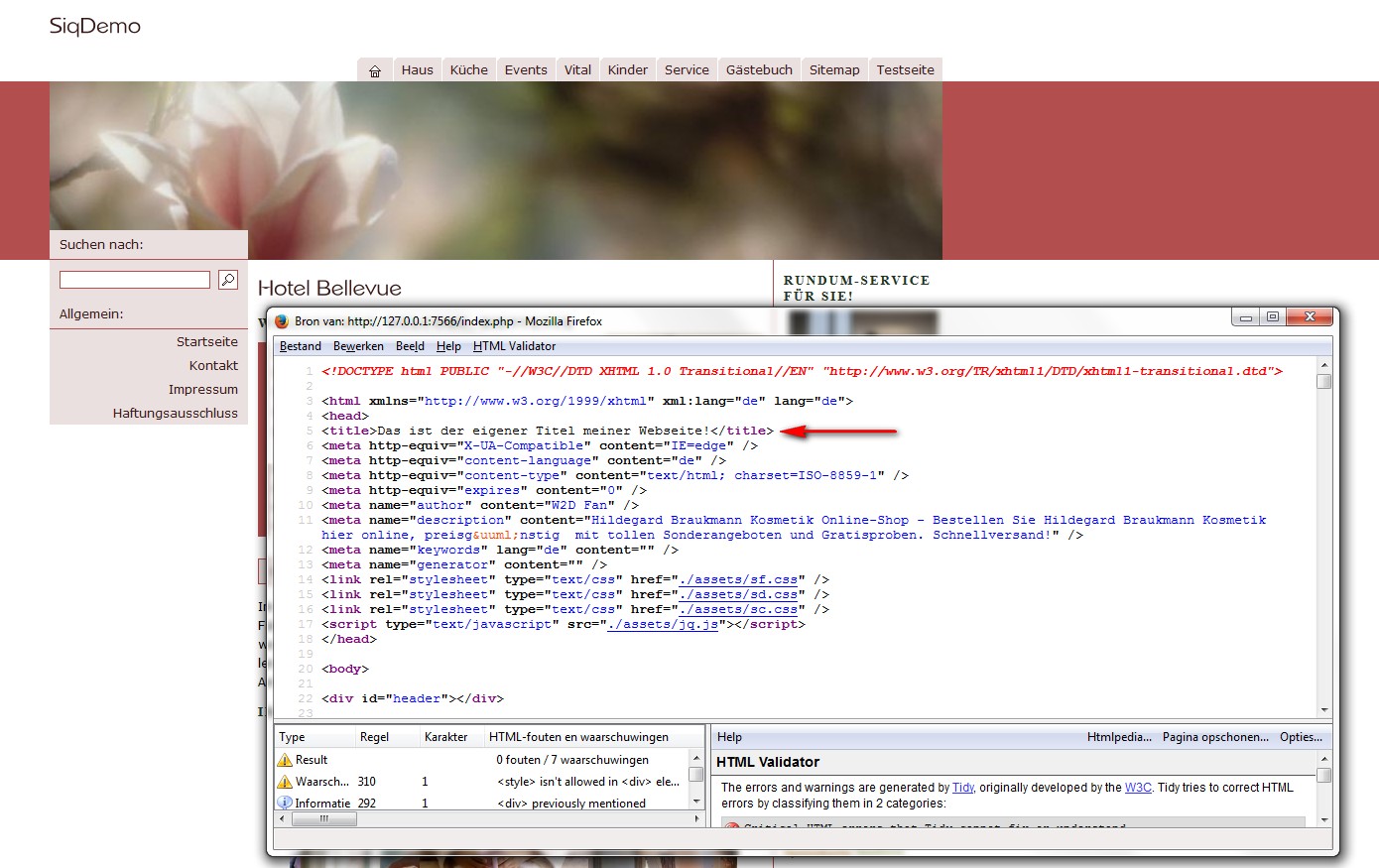Screen dimensions: 1379x868
Task: Open the Beeld menu
Action: [x=411, y=346]
